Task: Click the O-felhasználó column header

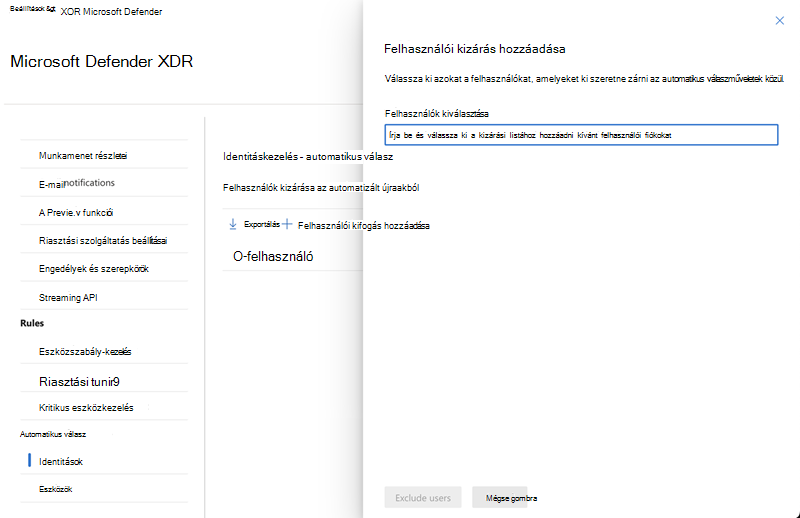Action: point(273,256)
